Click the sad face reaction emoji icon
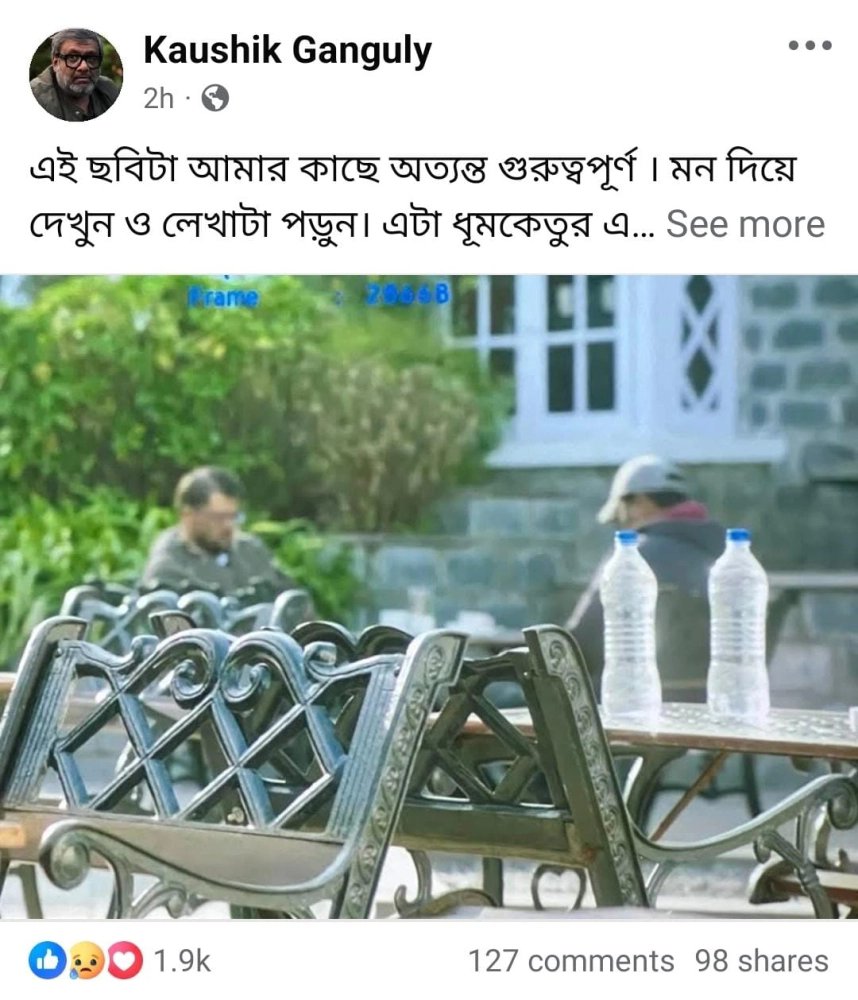The image size is (858, 1000). click(87, 960)
